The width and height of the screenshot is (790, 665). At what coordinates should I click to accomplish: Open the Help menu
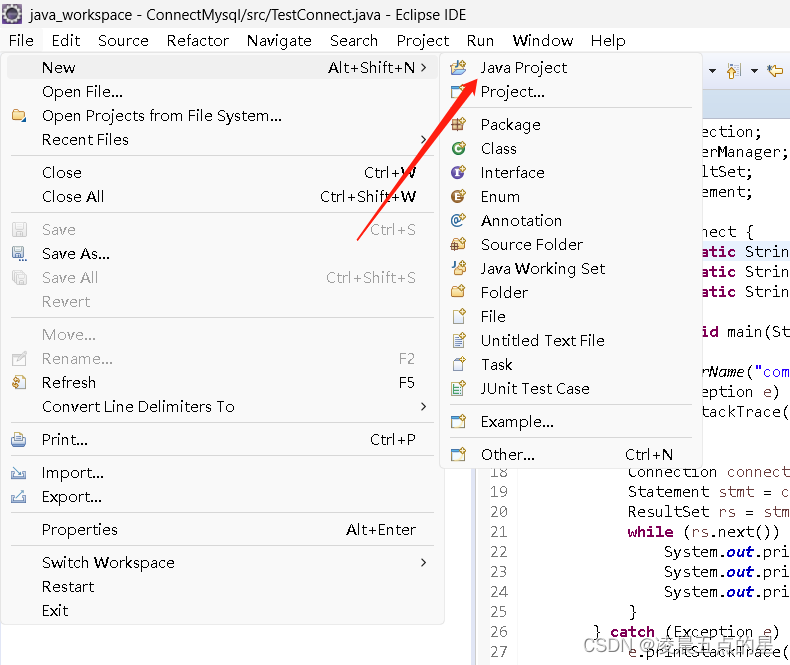608,40
